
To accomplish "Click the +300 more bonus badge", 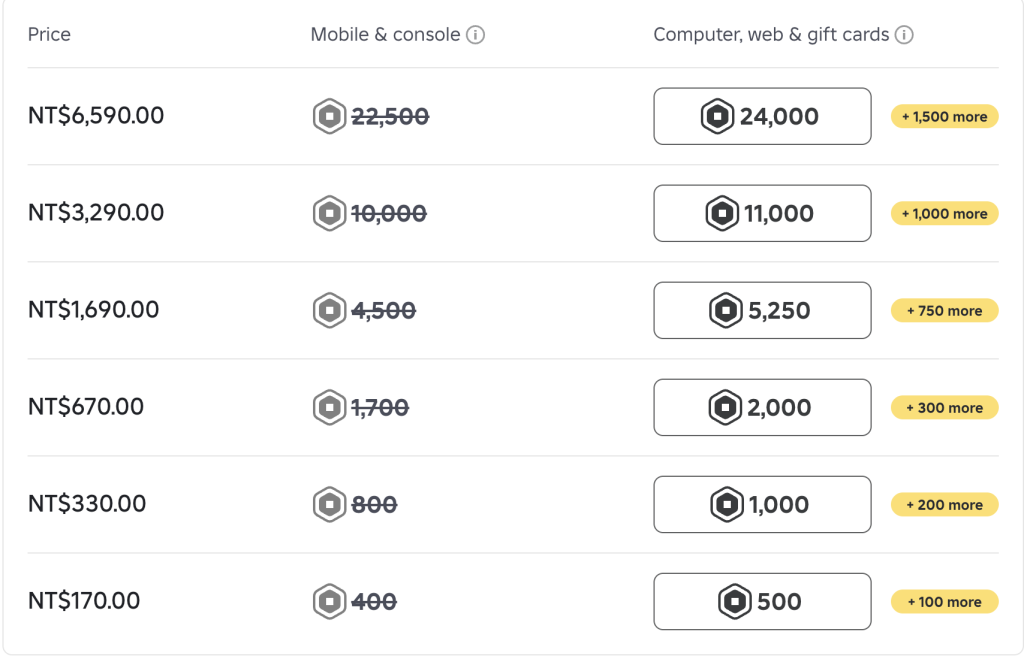I will click(x=944, y=408).
